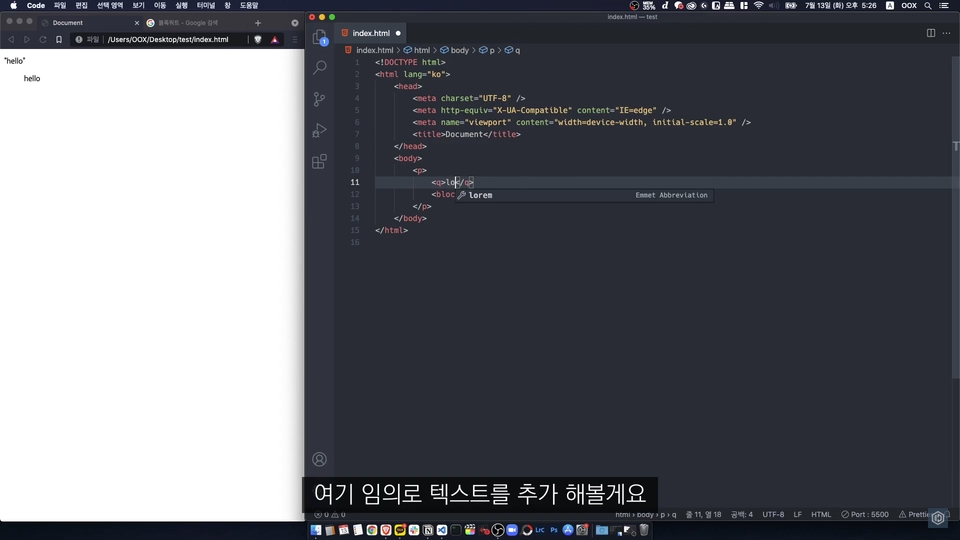Open body breadcrumb dropdown
This screenshot has width=960, height=540.
454,50
